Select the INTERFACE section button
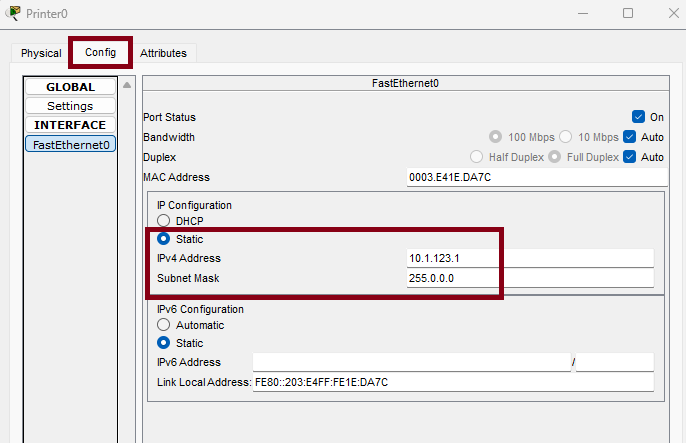 tap(70, 125)
